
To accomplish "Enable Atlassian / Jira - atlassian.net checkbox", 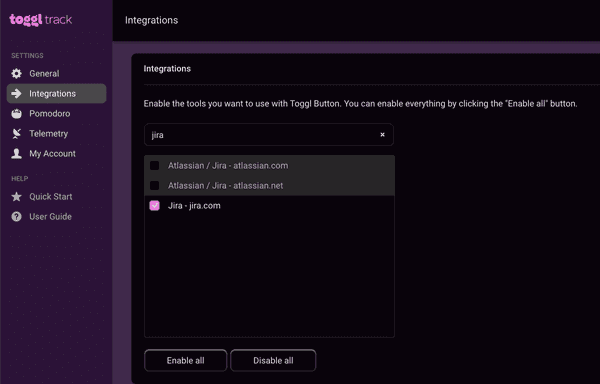I will click(x=155, y=185).
